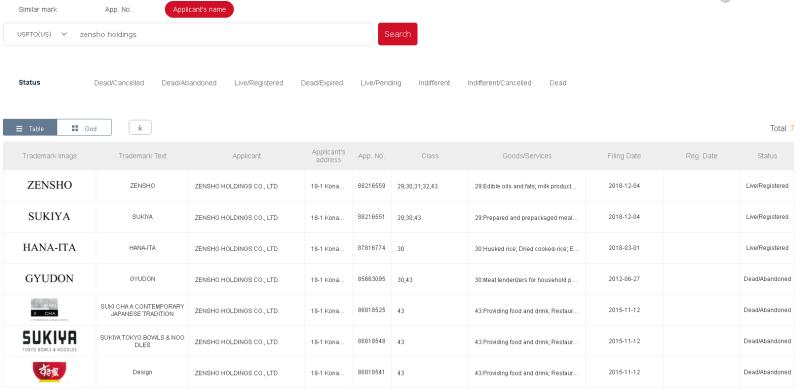Filter by Dead/Abandoned status
Viewport: 800px width, 390px height.
coord(189,83)
